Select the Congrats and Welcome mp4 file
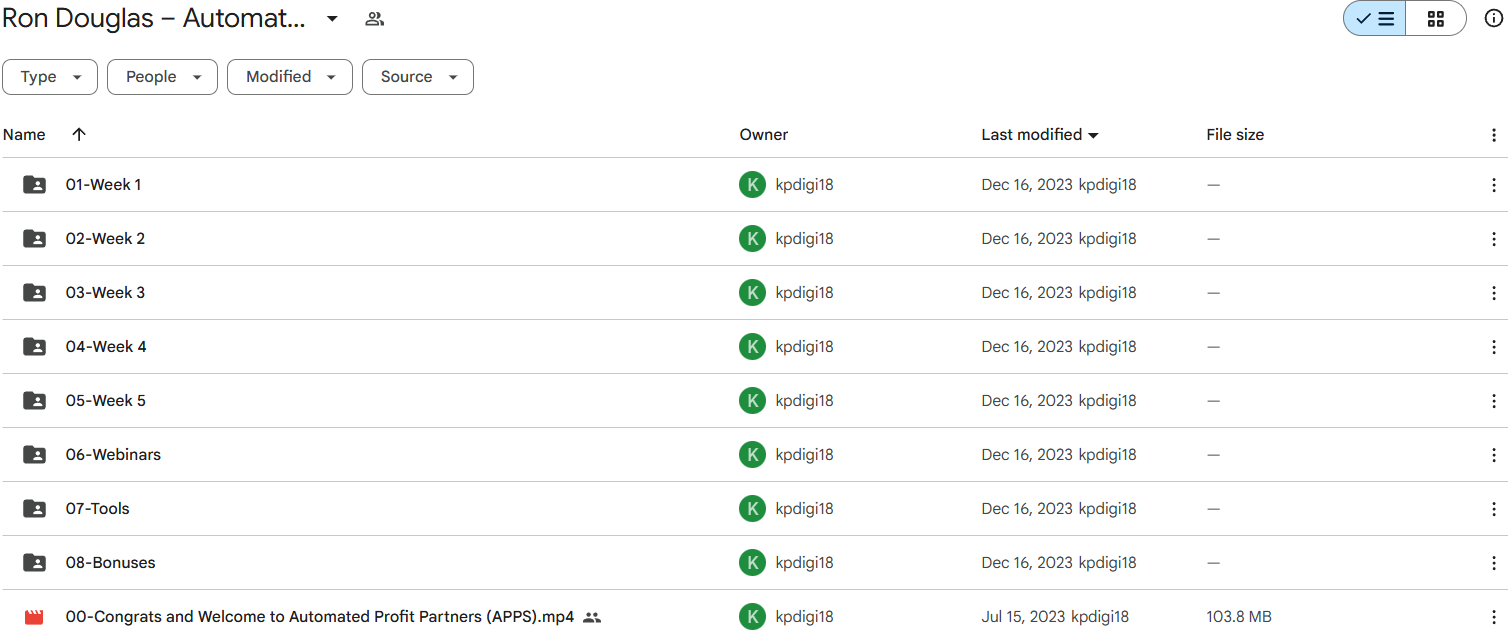Screen dimensions: 1508x633 [320, 617]
